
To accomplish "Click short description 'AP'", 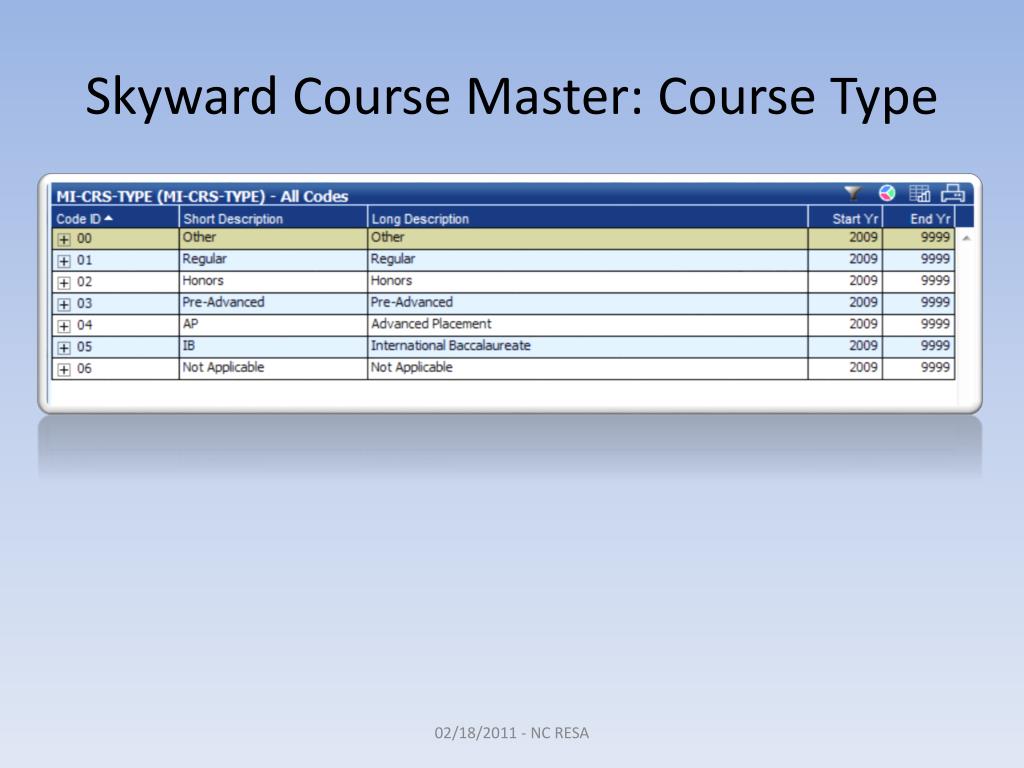I will click(190, 323).
